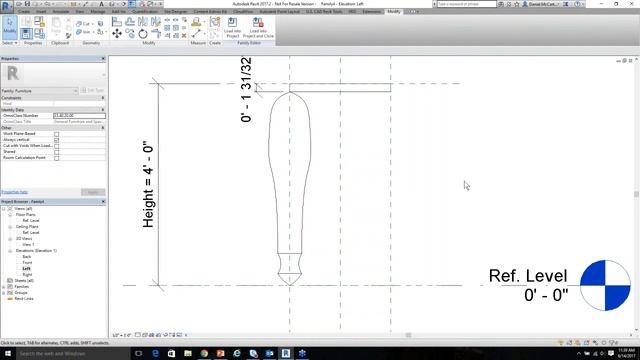
Task: Click the Properties palette icon in ribbon
Action: coord(27,34)
